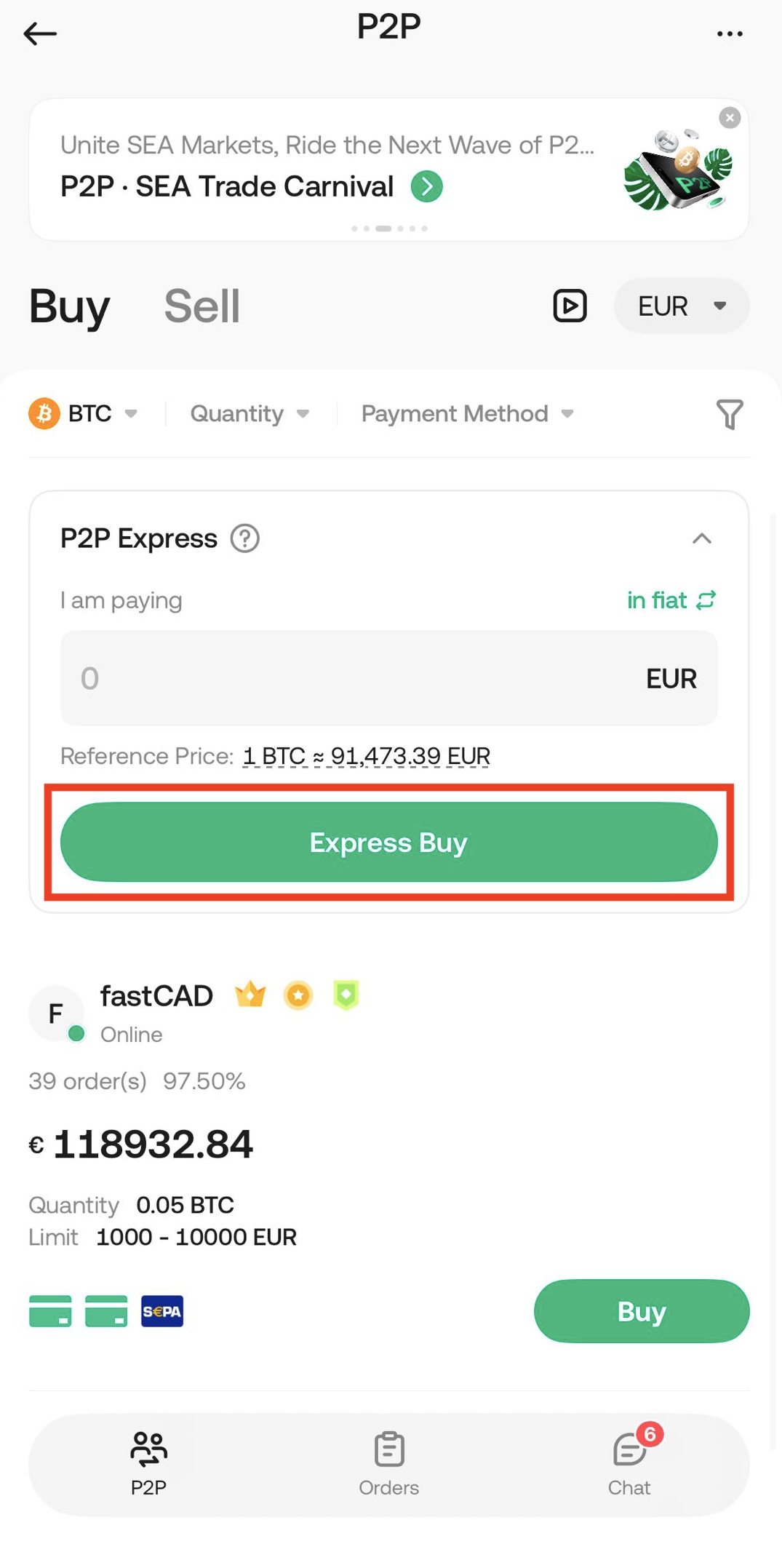Viewport: 782px width, 1568px height.
Task: Open the P2P video tutorial icon
Action: click(x=570, y=306)
